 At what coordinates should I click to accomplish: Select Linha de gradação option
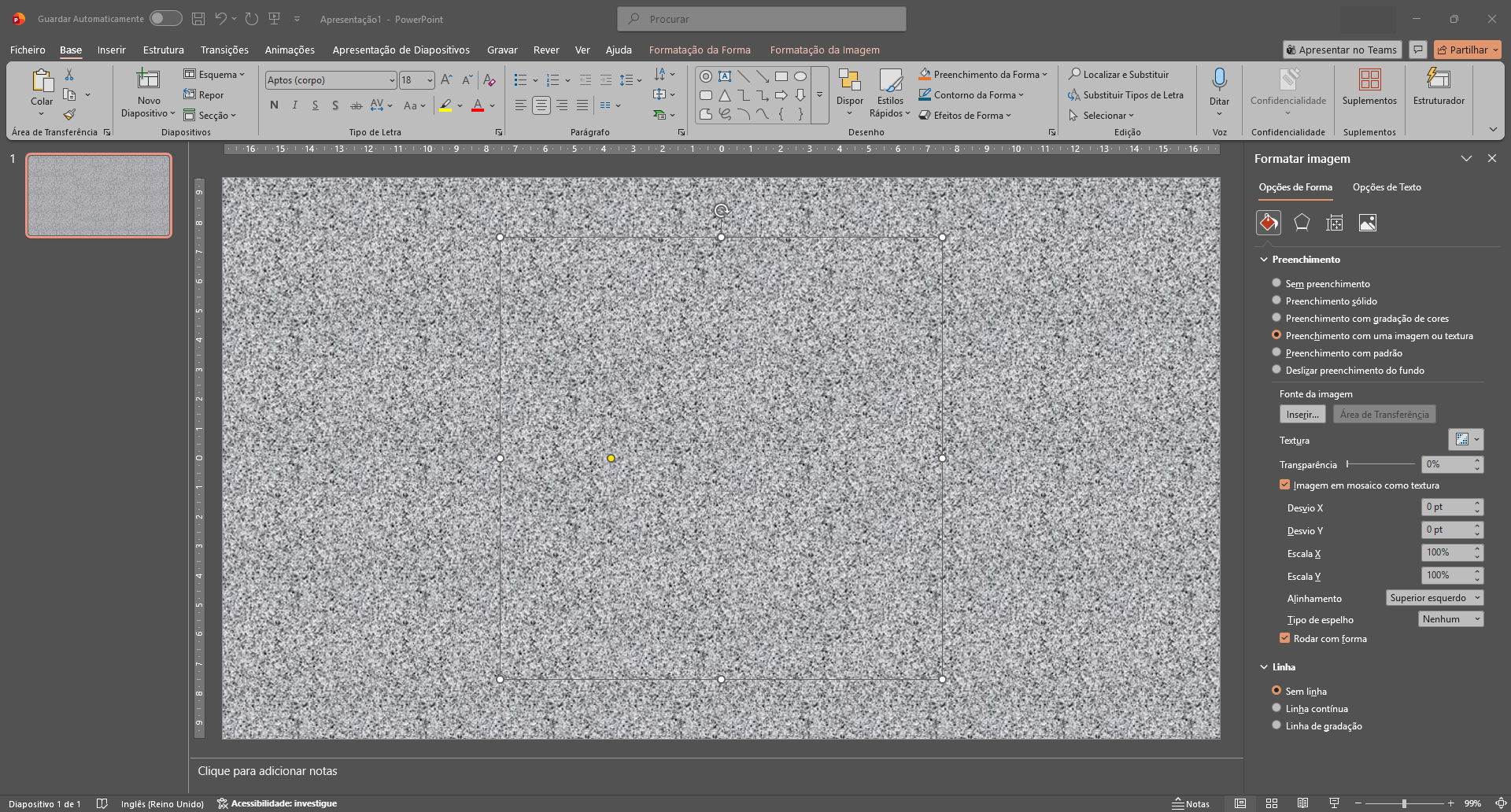(x=1276, y=725)
